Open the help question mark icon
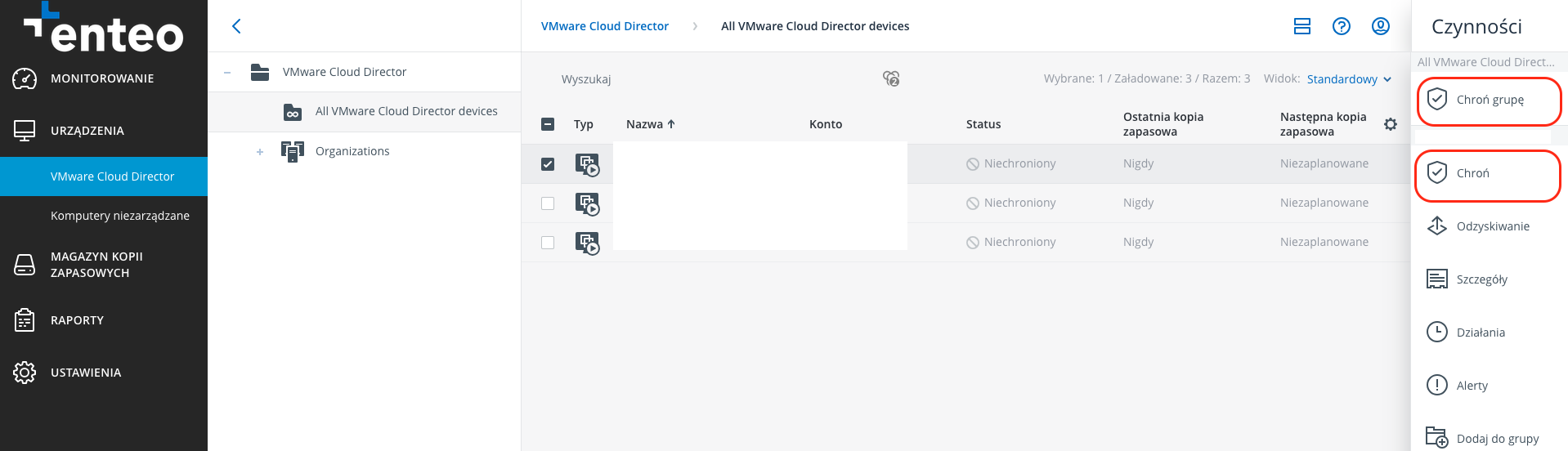The height and width of the screenshot is (451, 1568). tap(1342, 26)
